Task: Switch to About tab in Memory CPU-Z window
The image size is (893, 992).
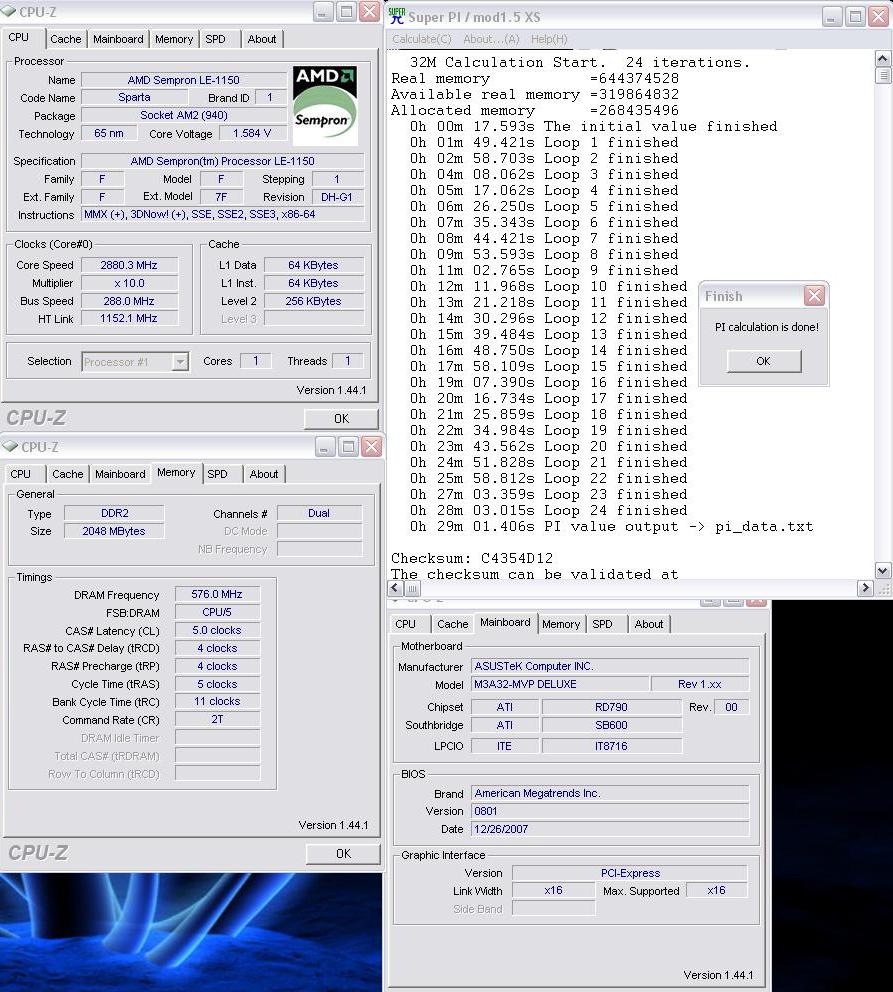Action: click(264, 474)
